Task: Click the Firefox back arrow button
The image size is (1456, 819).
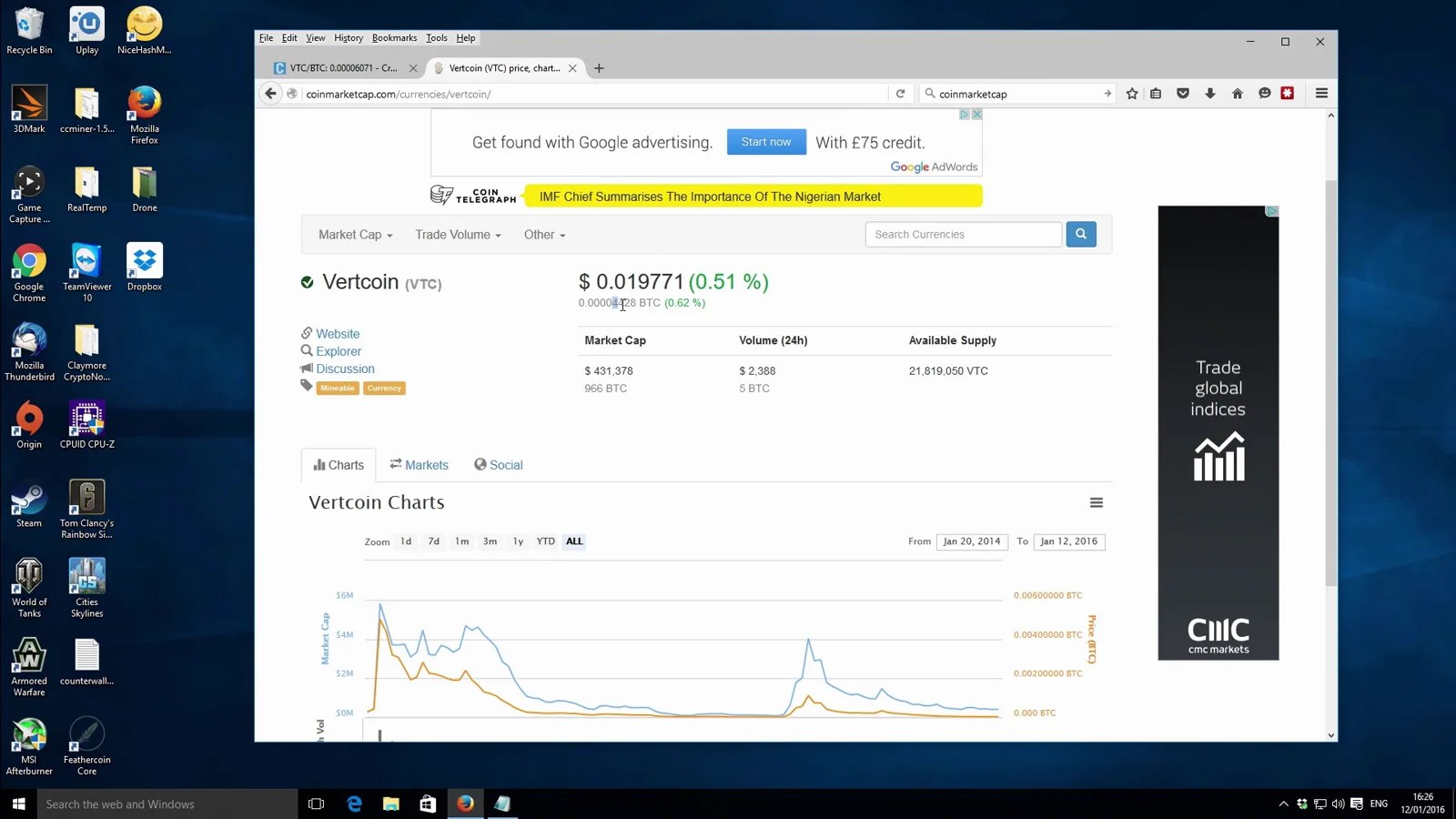Action: coord(270,94)
